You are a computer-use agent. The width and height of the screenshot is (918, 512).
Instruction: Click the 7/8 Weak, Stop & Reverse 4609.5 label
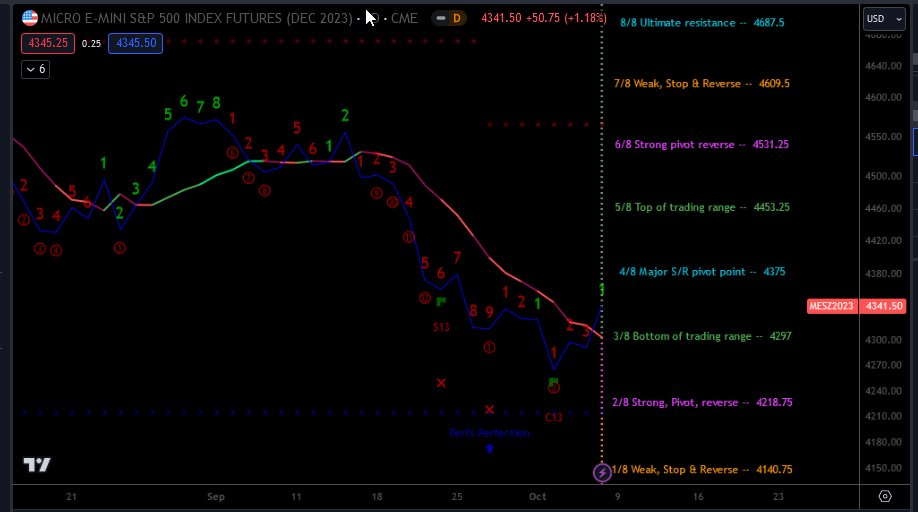pyautogui.click(x=701, y=84)
